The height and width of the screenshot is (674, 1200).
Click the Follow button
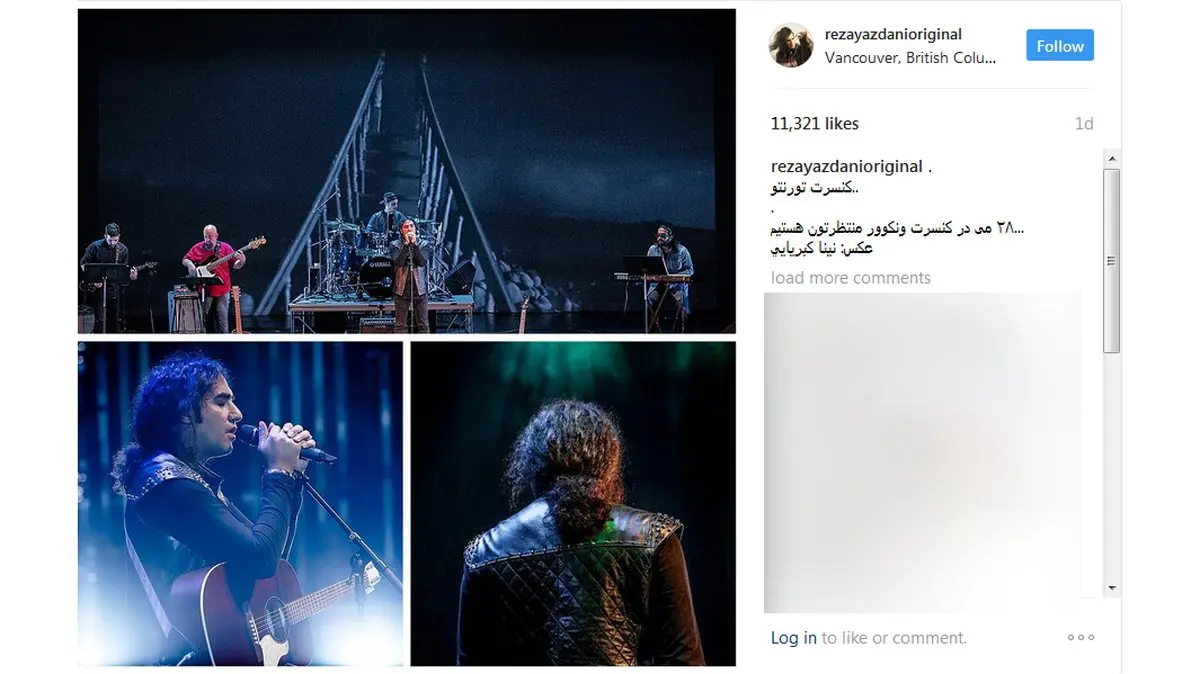pyautogui.click(x=1060, y=46)
